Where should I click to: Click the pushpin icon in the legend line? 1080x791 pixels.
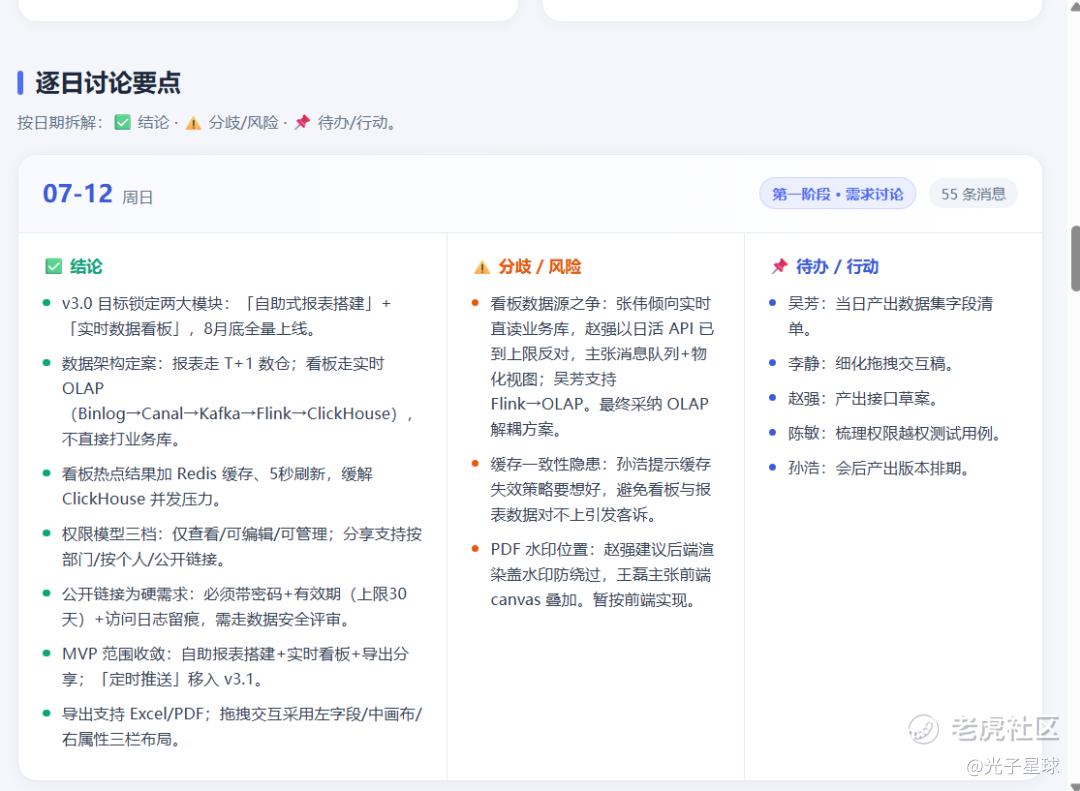(x=302, y=123)
